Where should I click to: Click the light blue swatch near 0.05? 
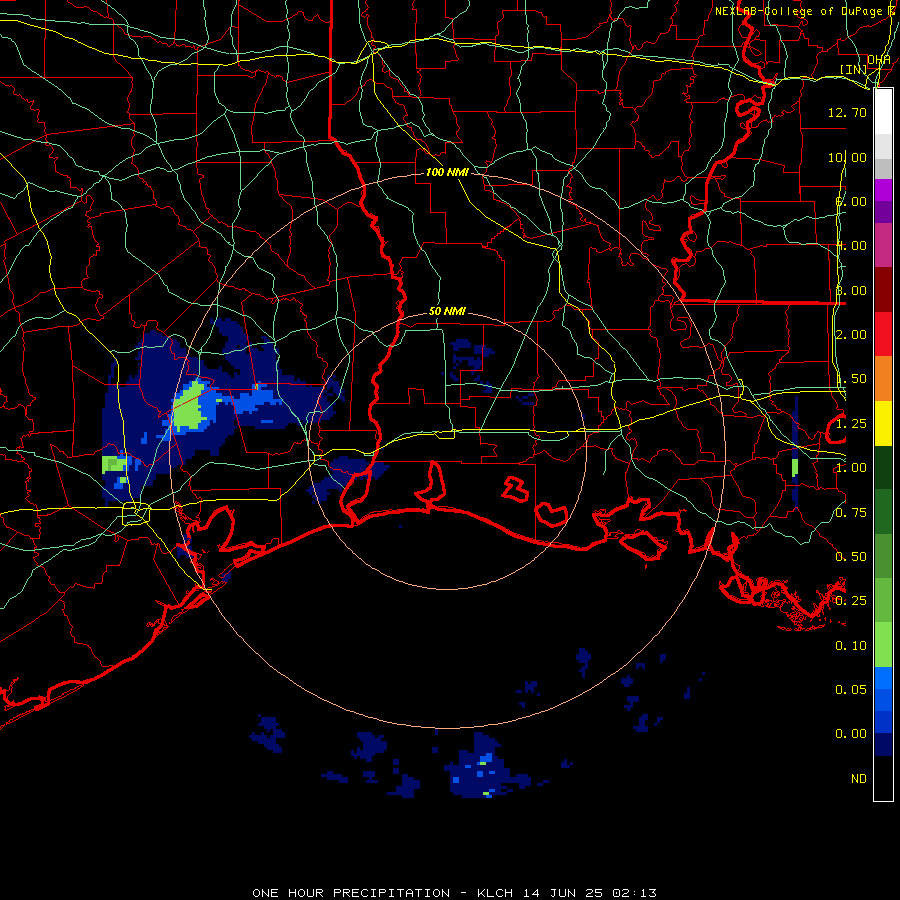click(x=883, y=677)
